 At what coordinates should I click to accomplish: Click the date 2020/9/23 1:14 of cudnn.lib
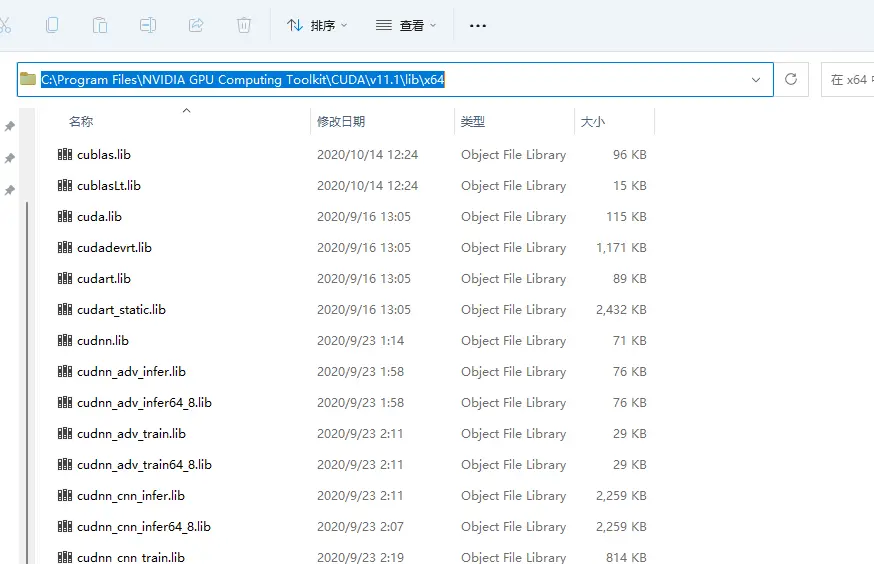click(x=360, y=341)
